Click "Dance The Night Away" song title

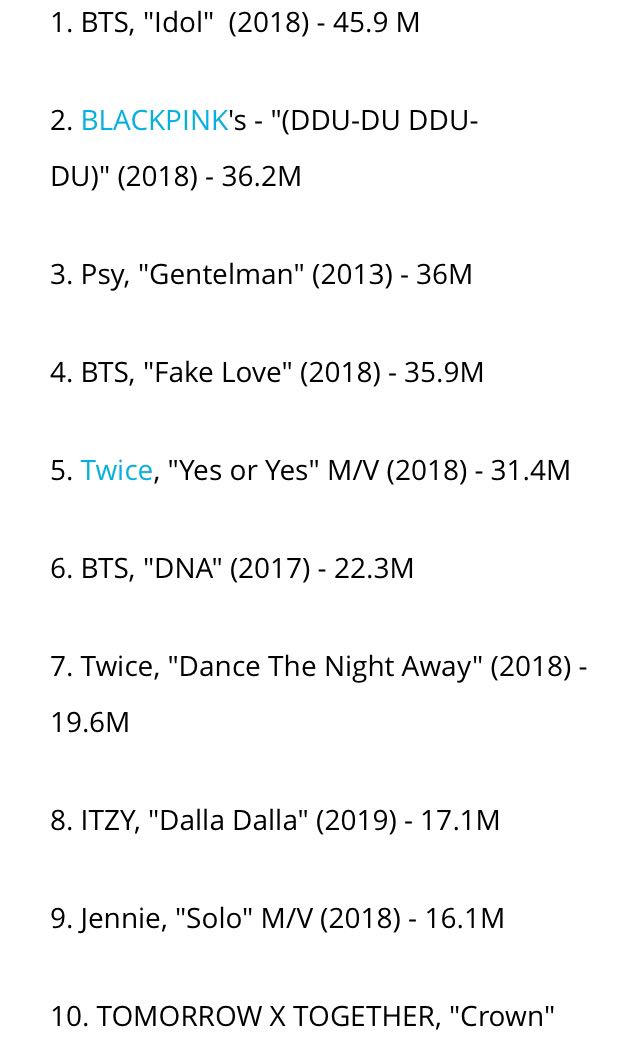pyautogui.click(x=324, y=666)
